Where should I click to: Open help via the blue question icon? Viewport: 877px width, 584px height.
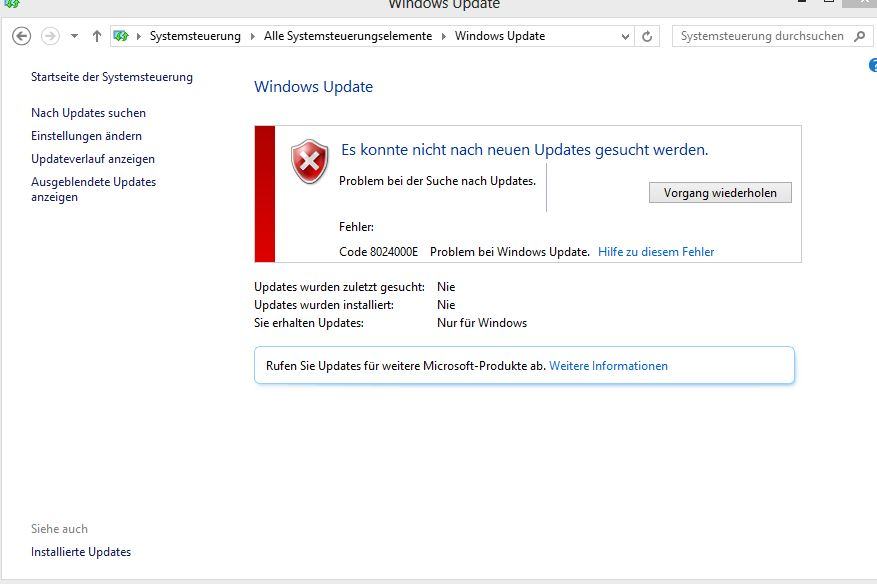coord(873,65)
